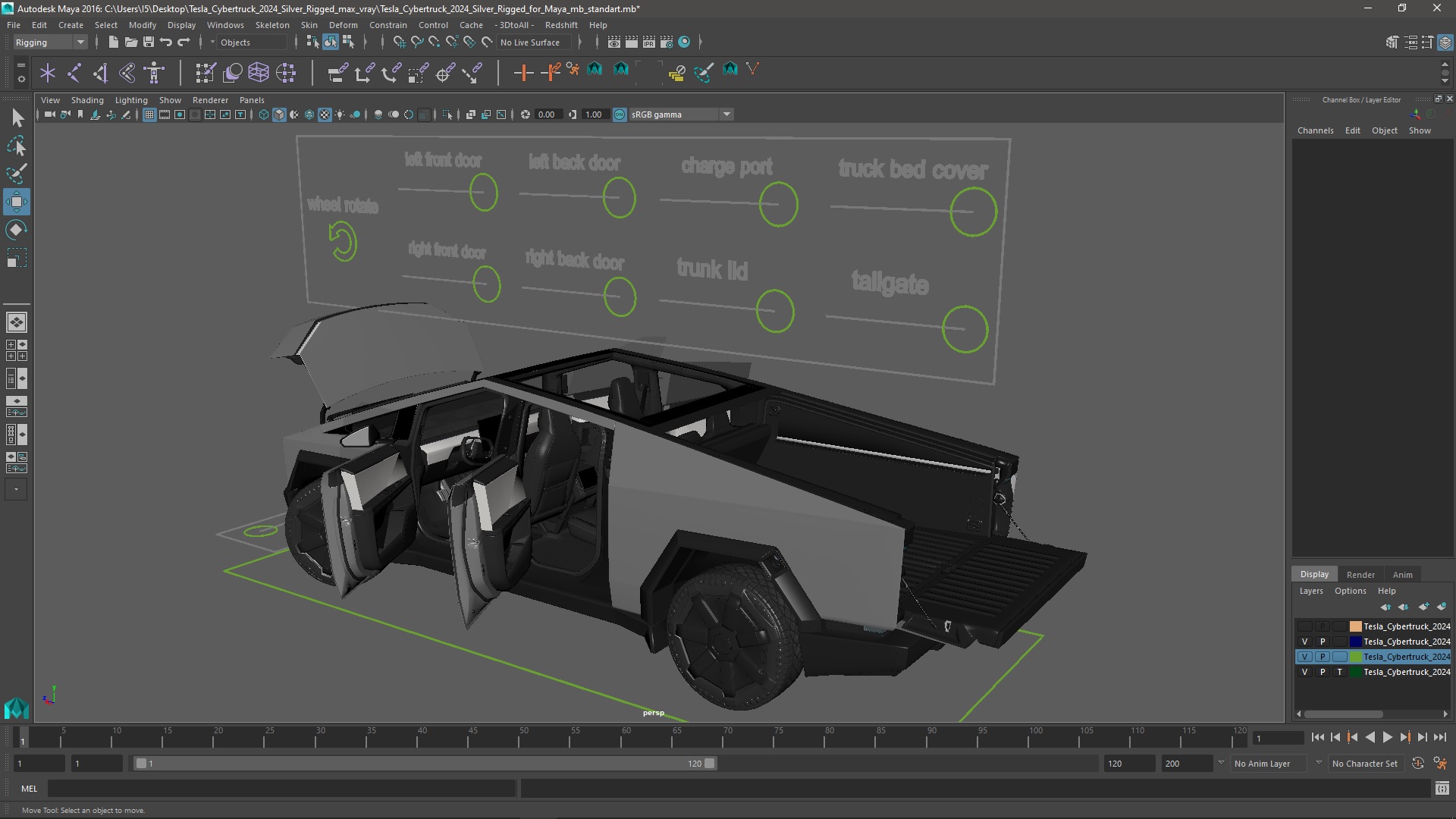
Task: Create layer from selected objects
Action: click(x=1442, y=607)
